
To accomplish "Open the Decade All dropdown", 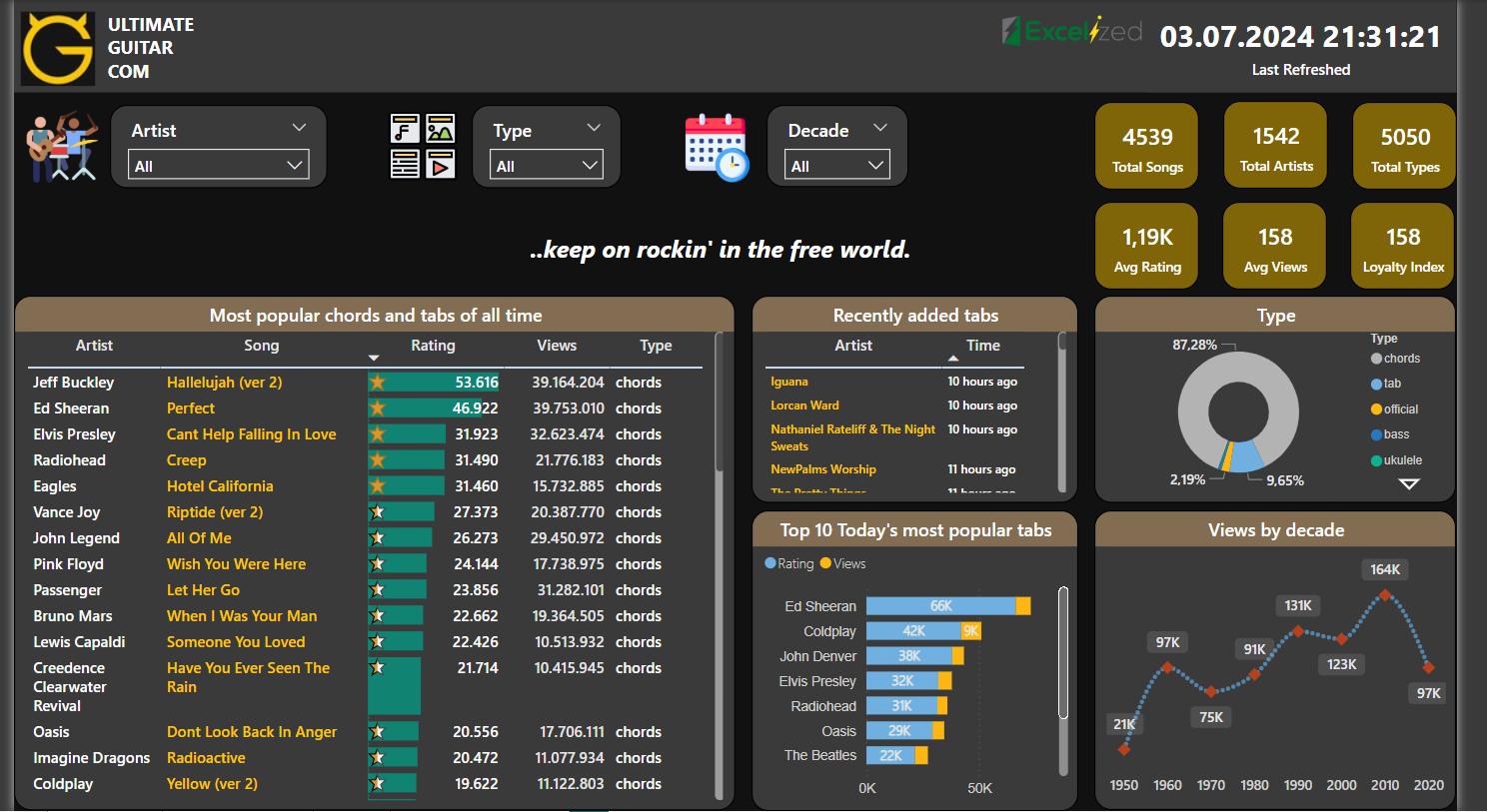I will click(836, 165).
